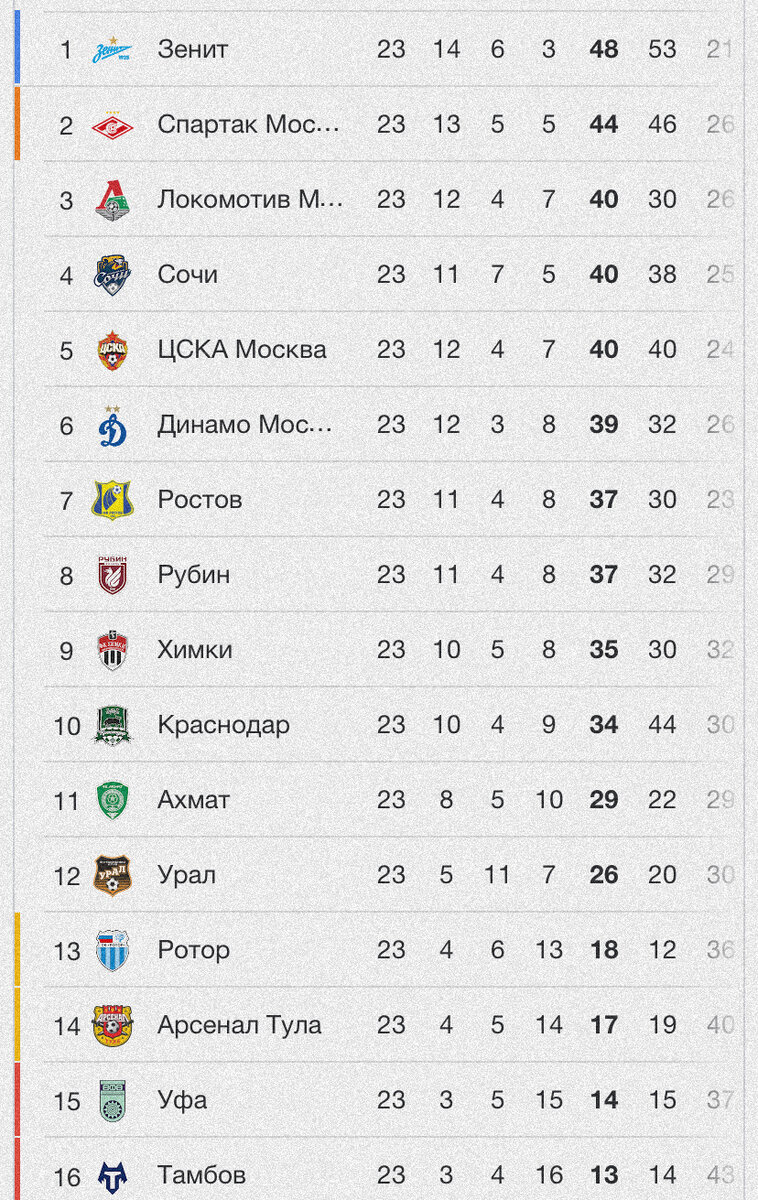Viewport: 758px width, 1200px height.
Task: Click the Rubin club crest
Action: pyautogui.click(x=111, y=575)
